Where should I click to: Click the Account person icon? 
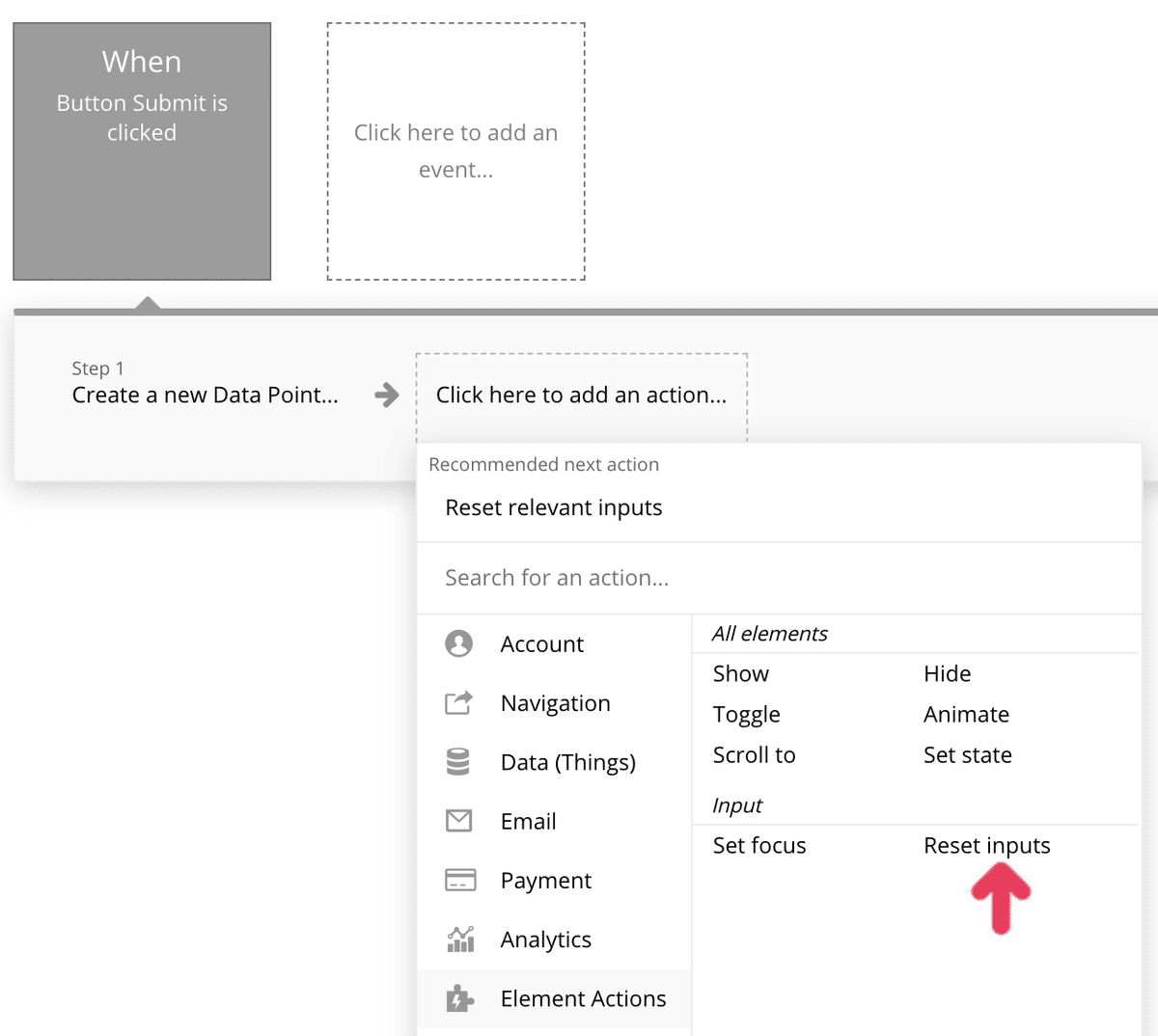[x=458, y=643]
